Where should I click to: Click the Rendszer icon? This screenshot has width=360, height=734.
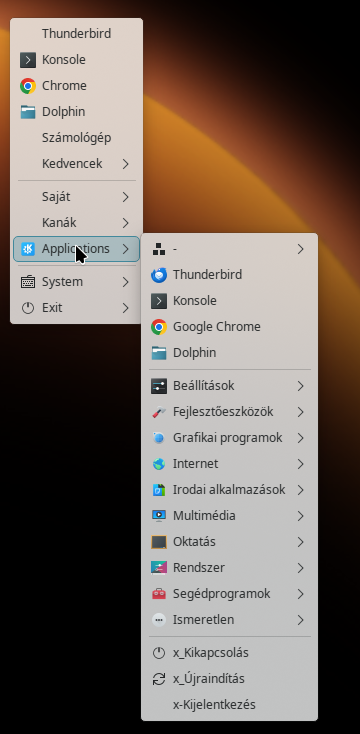(159, 568)
